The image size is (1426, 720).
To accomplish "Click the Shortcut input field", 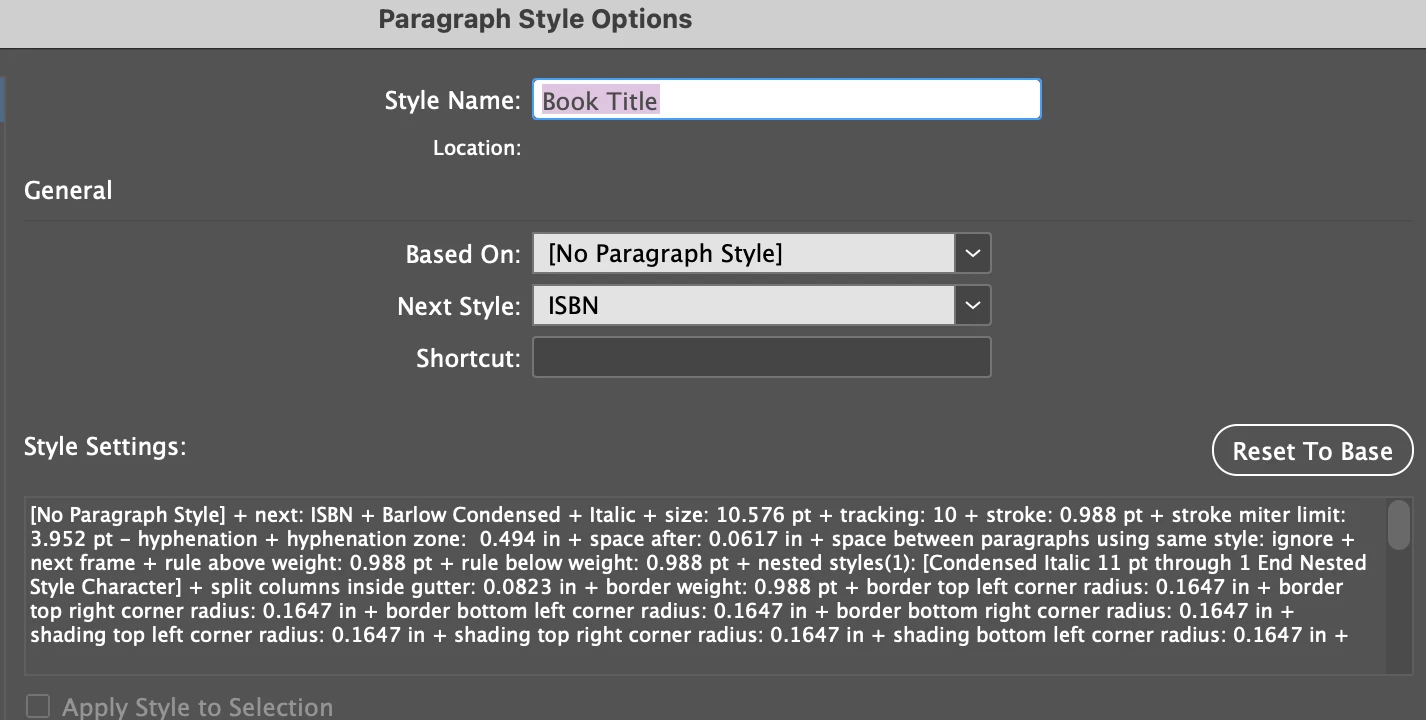I will 762,357.
